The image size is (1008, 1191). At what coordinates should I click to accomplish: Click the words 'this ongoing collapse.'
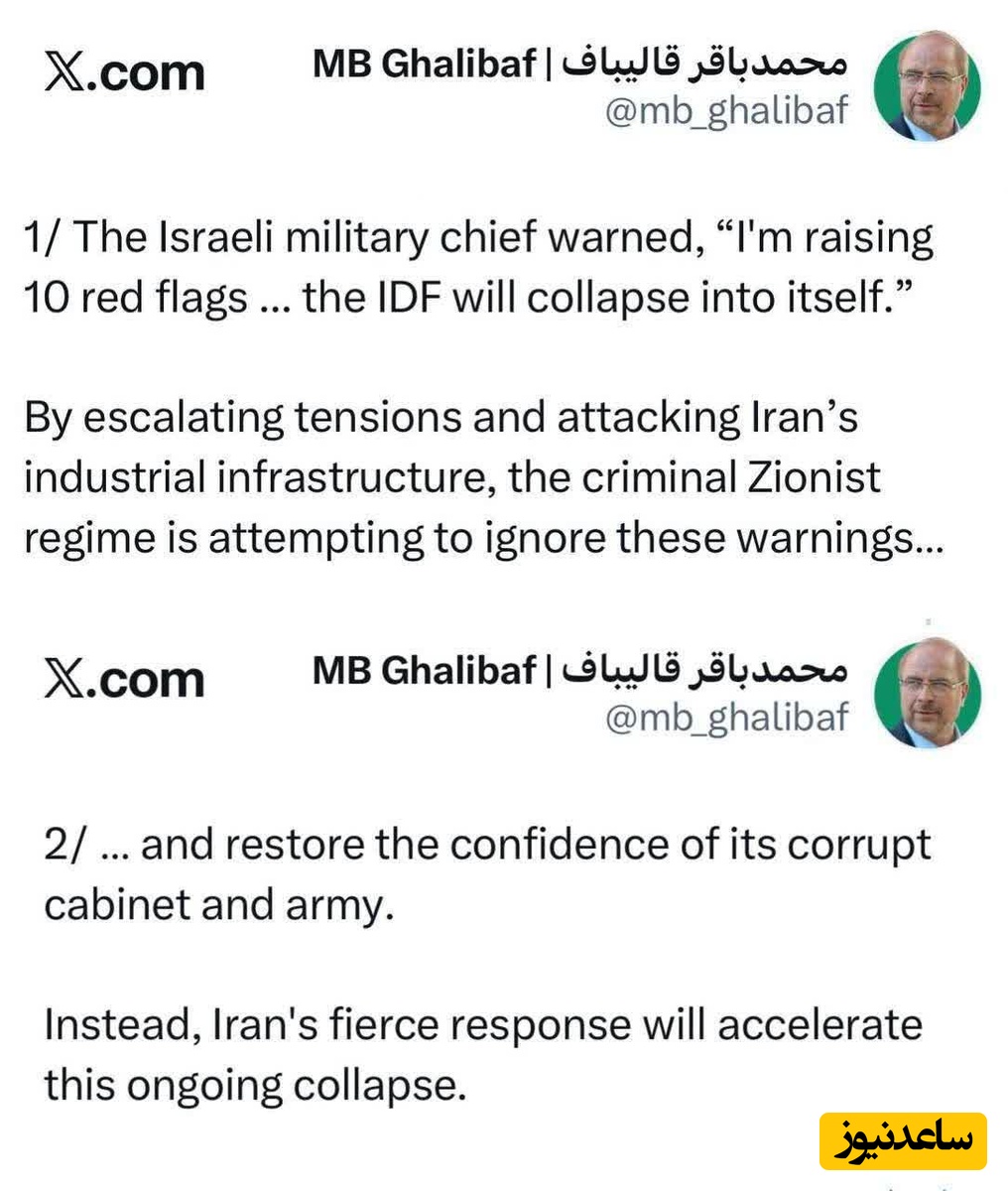(x=255, y=1086)
